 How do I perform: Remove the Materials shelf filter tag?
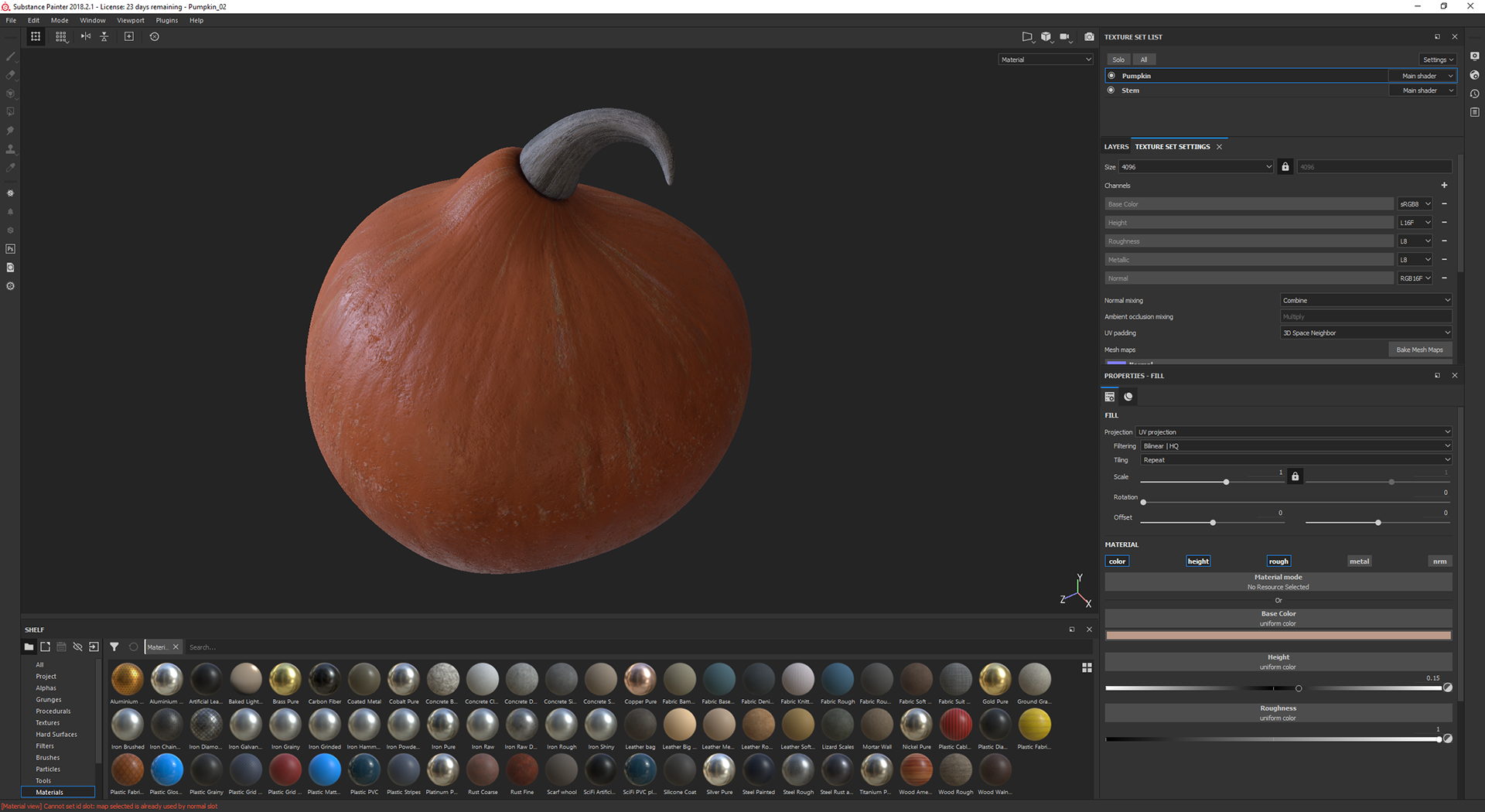[x=176, y=647]
